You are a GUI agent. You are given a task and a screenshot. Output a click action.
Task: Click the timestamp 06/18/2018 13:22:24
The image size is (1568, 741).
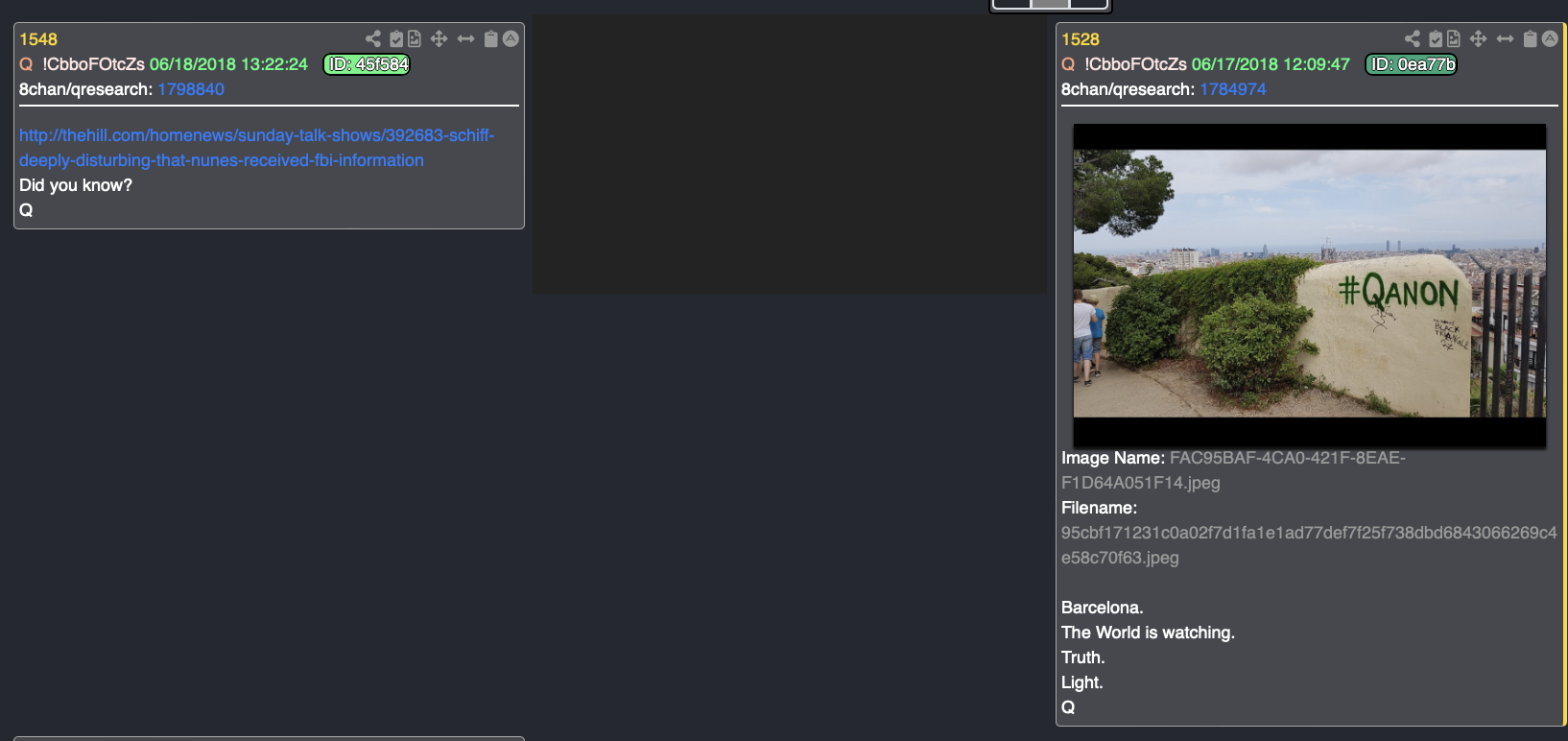pyautogui.click(x=228, y=64)
